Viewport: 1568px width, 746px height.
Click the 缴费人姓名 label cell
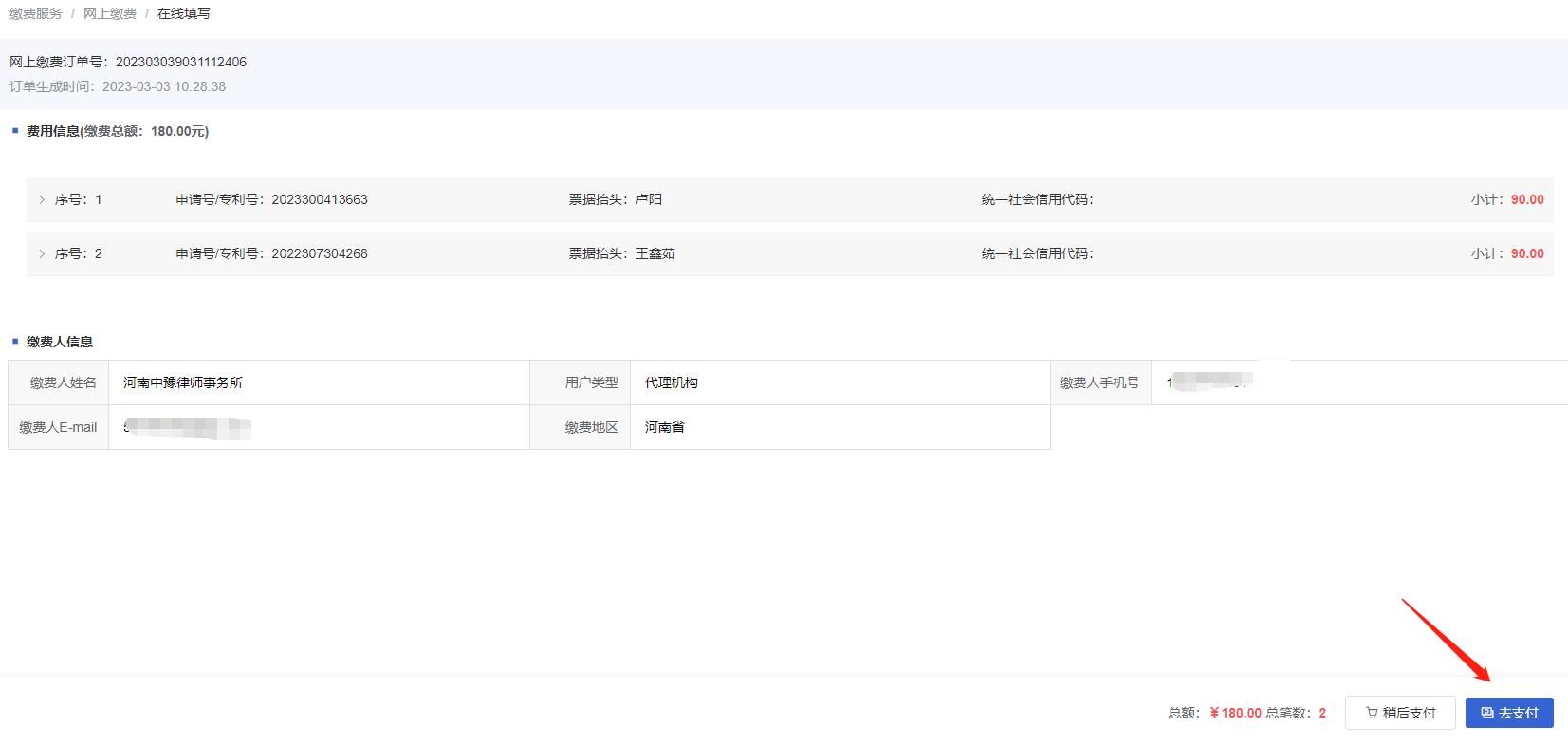tap(59, 382)
